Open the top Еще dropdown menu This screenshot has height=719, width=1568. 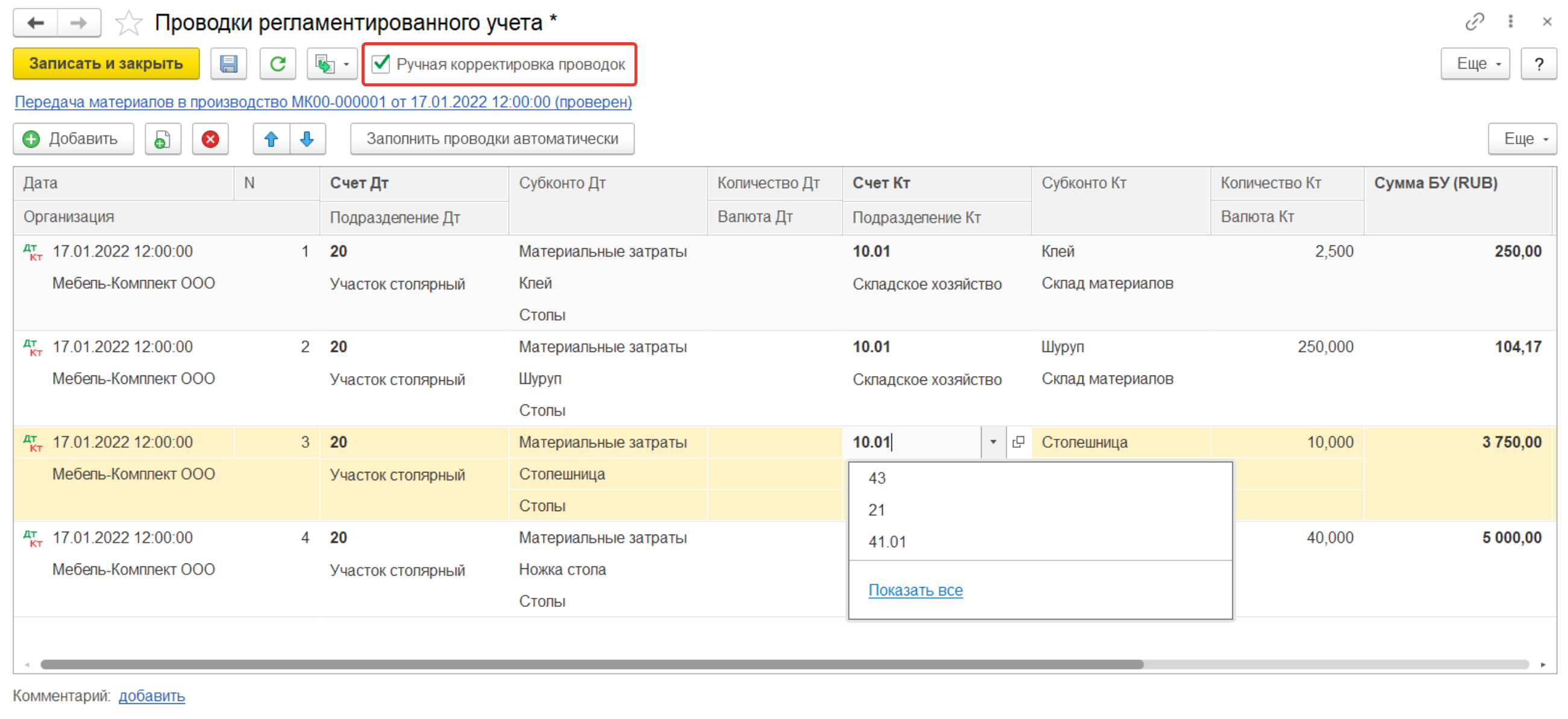pos(1475,64)
